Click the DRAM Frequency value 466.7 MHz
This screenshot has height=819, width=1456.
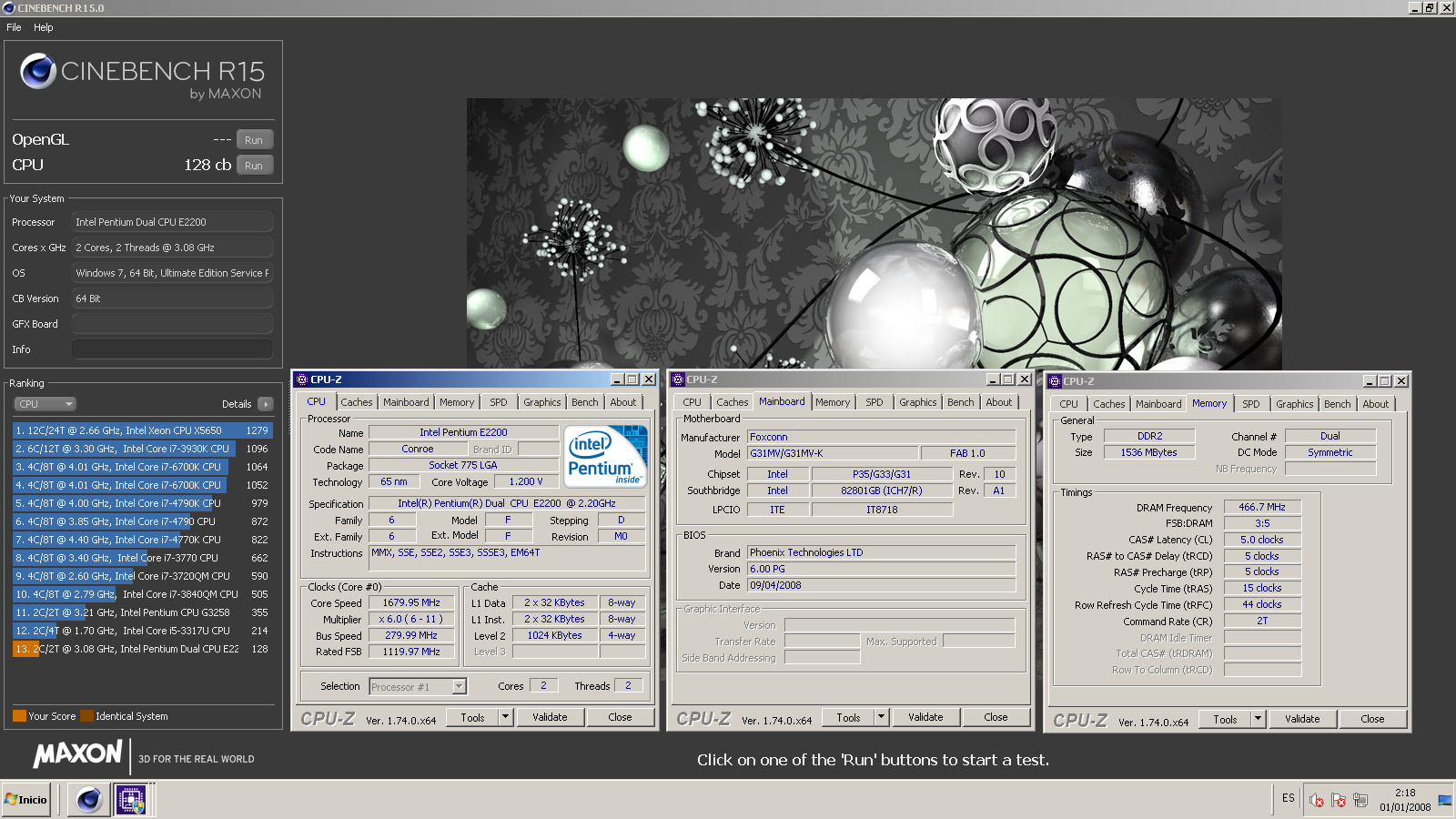(x=1262, y=507)
